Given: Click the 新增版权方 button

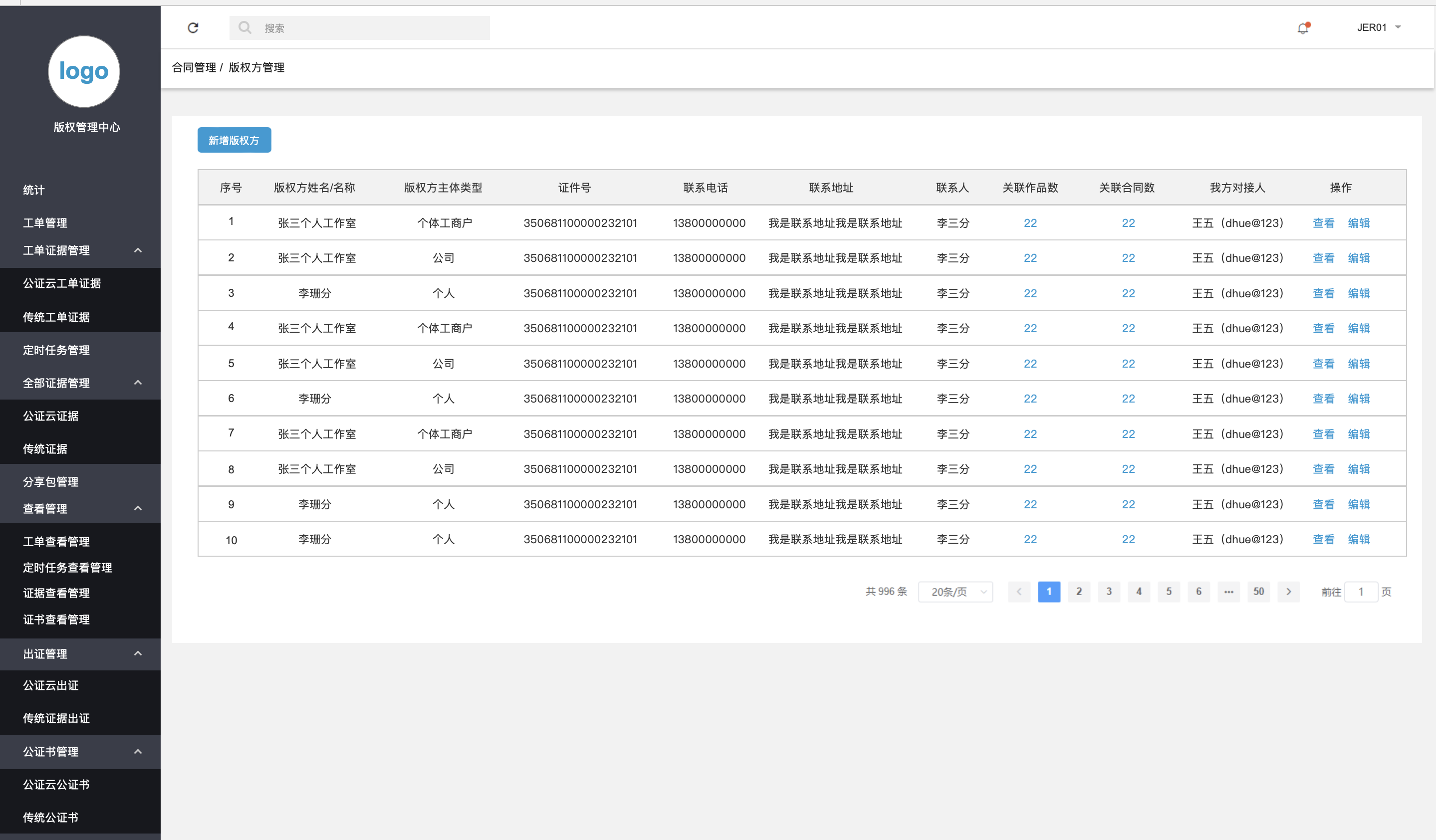Looking at the screenshot, I should 234,140.
